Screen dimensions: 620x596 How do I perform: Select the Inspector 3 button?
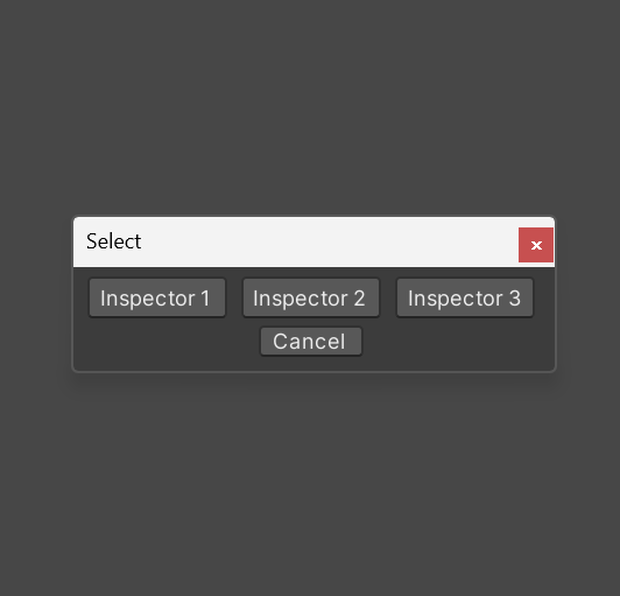(465, 298)
